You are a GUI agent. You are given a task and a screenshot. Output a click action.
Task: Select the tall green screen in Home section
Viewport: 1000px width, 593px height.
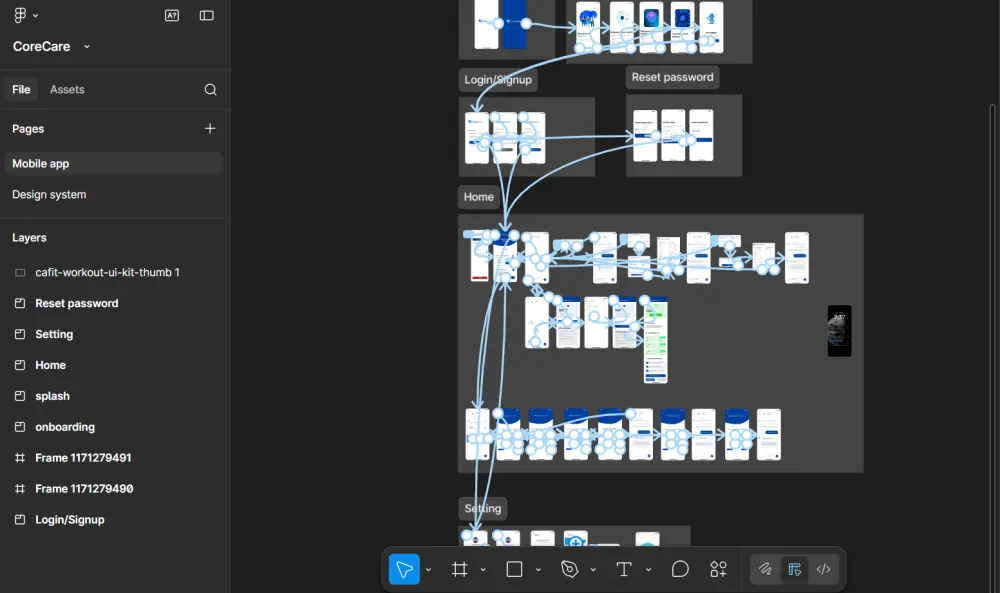pos(656,342)
